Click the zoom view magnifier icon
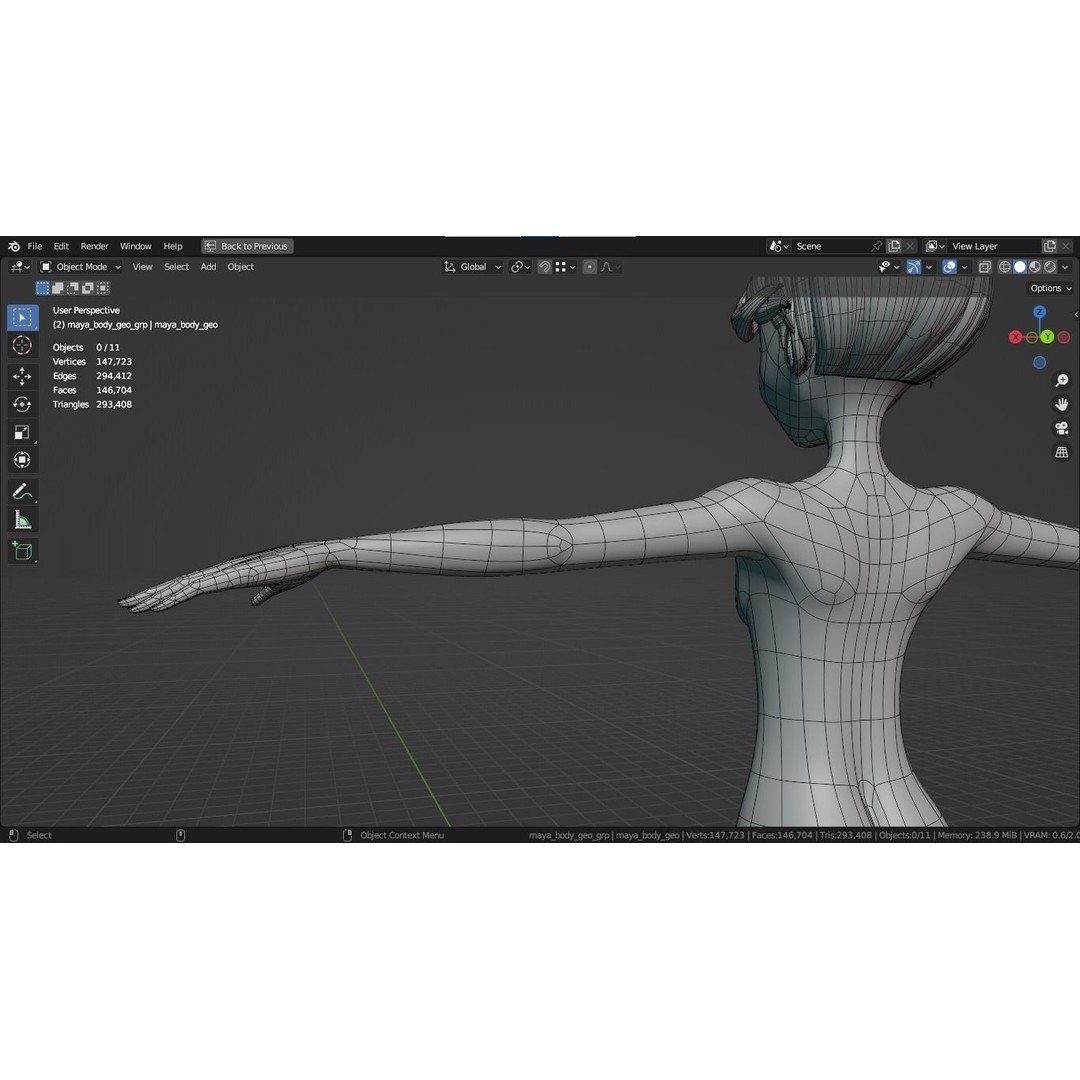 pos(1061,380)
